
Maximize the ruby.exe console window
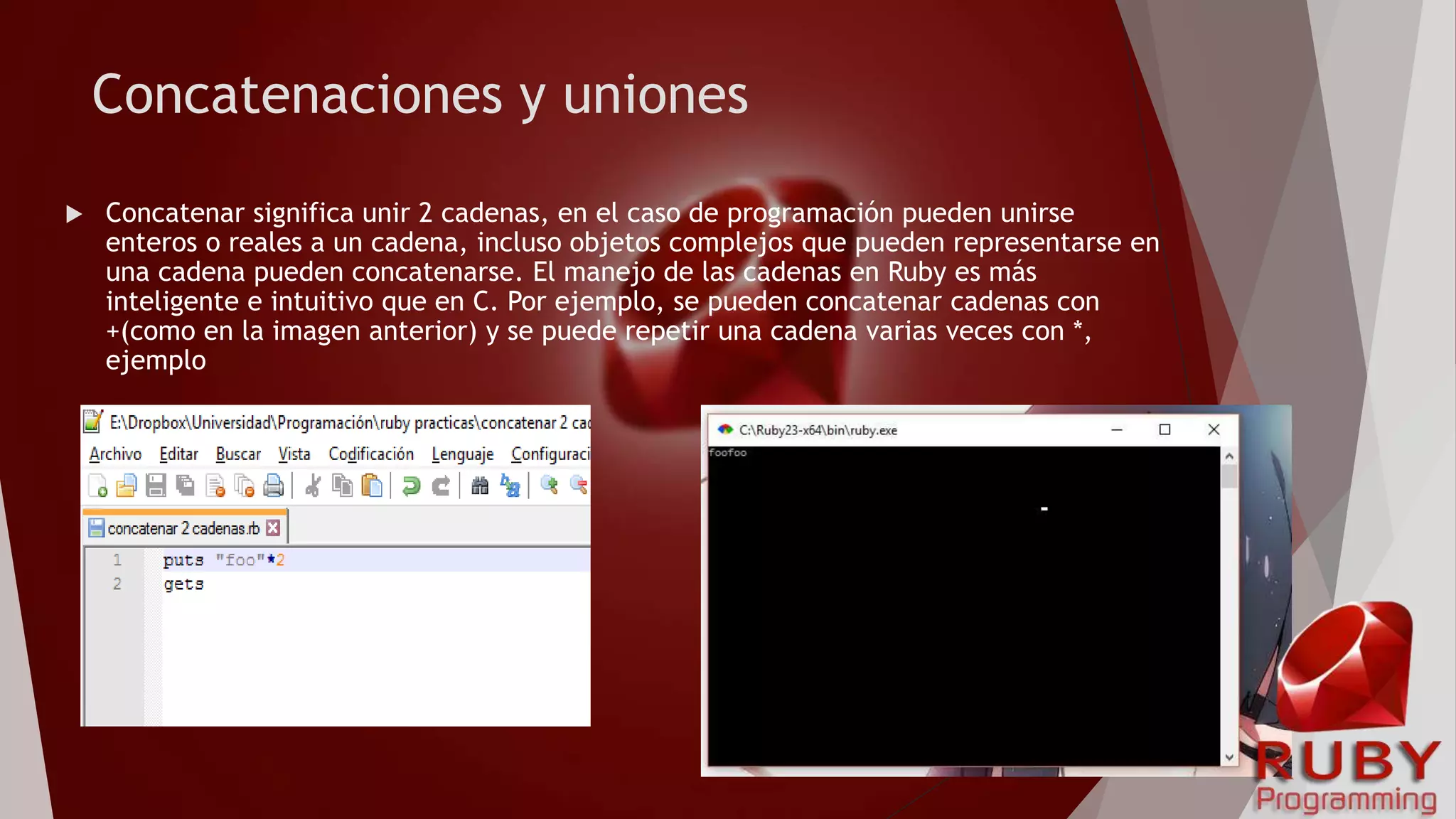[x=1165, y=429]
